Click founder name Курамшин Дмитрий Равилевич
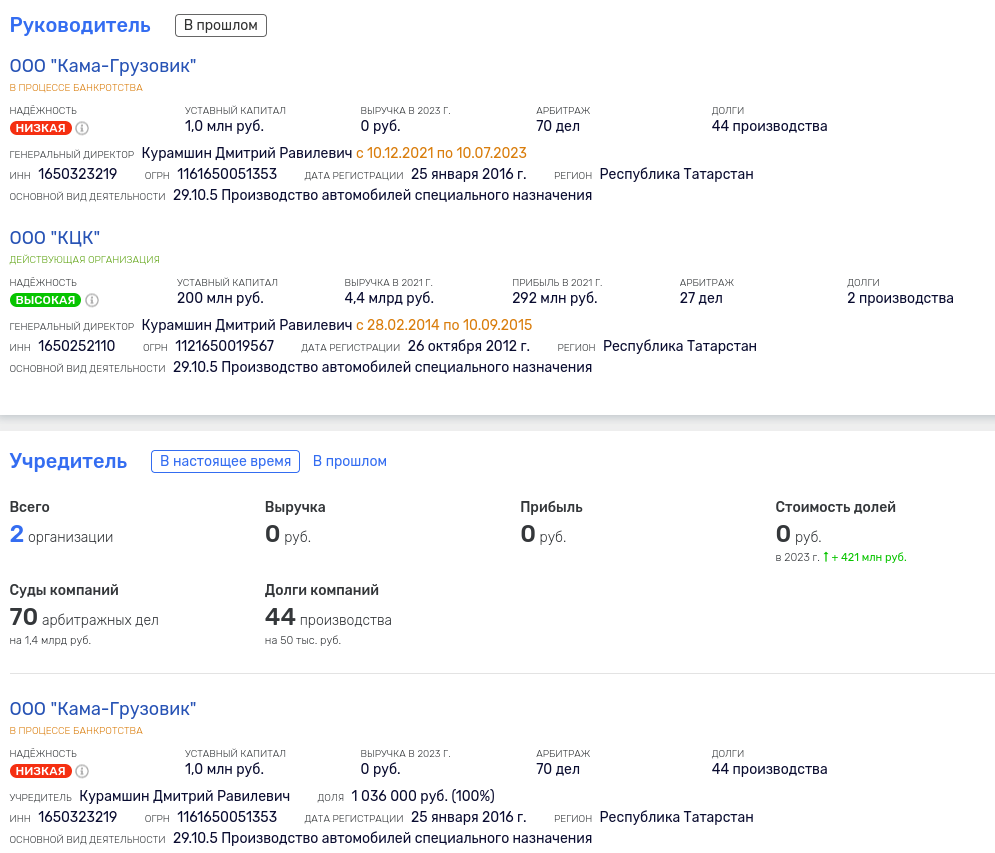The height and width of the screenshot is (853, 995). click(x=185, y=797)
